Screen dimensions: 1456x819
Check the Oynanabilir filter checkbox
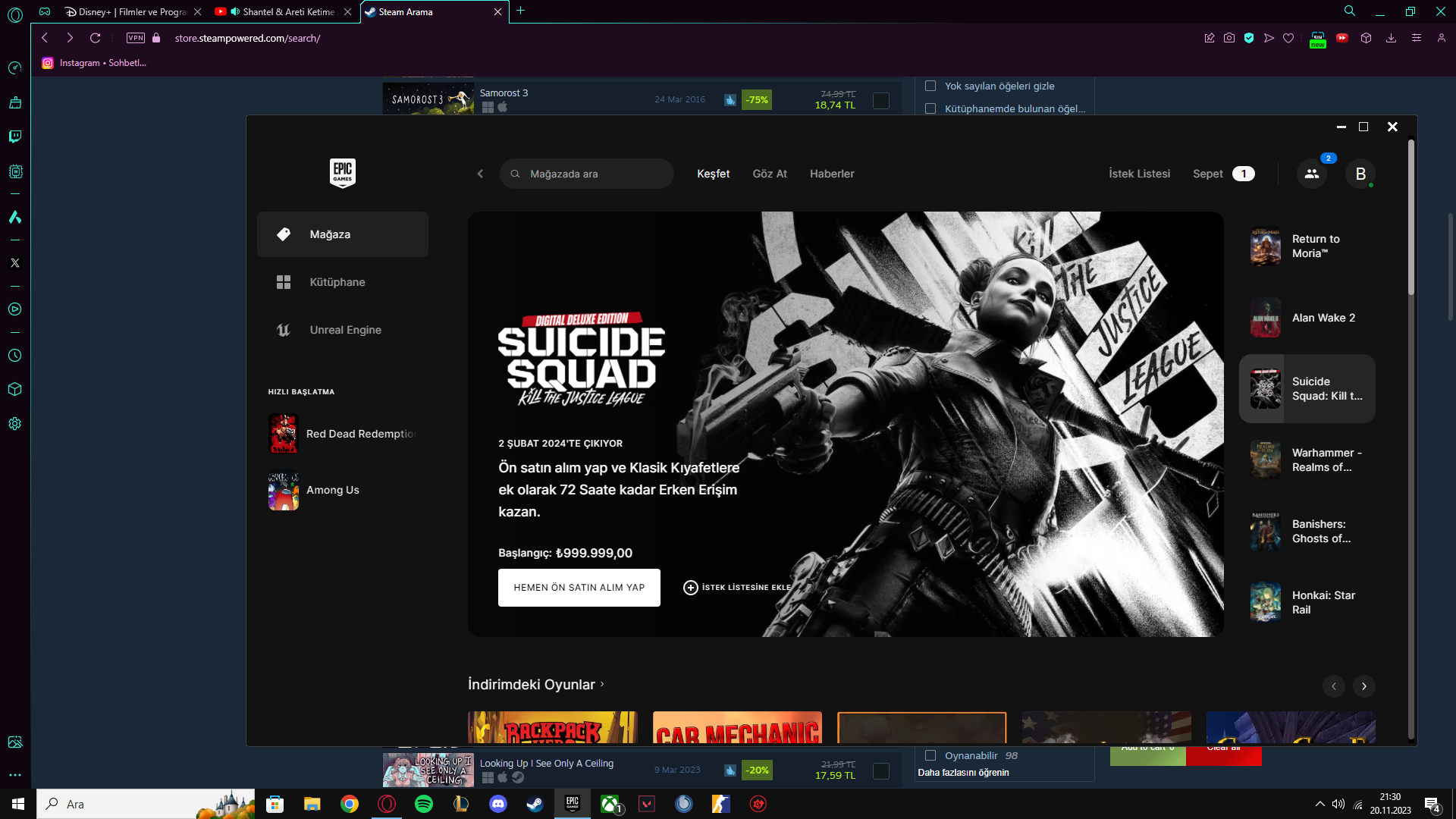point(930,755)
